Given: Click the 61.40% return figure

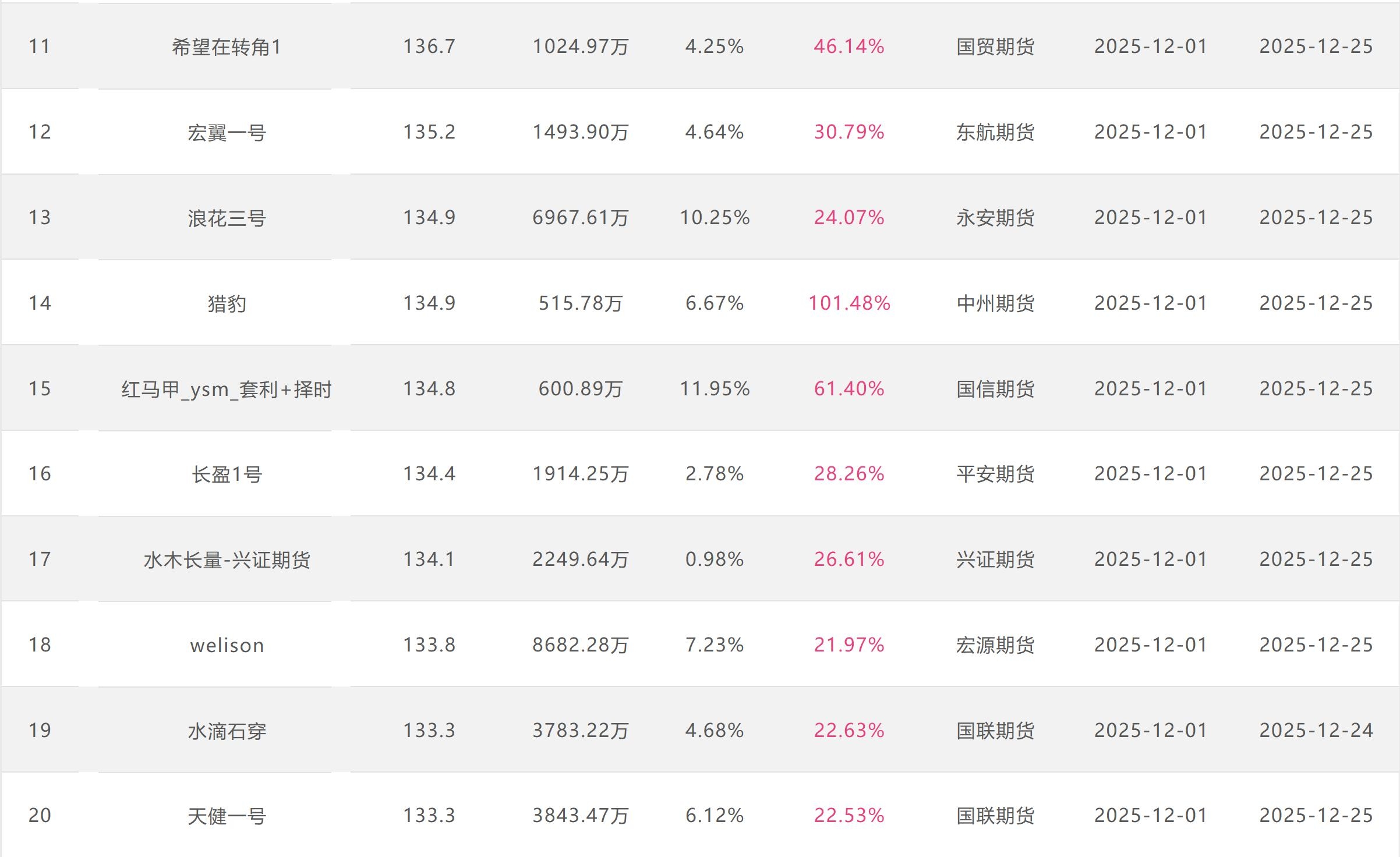Looking at the screenshot, I should pos(849,389).
